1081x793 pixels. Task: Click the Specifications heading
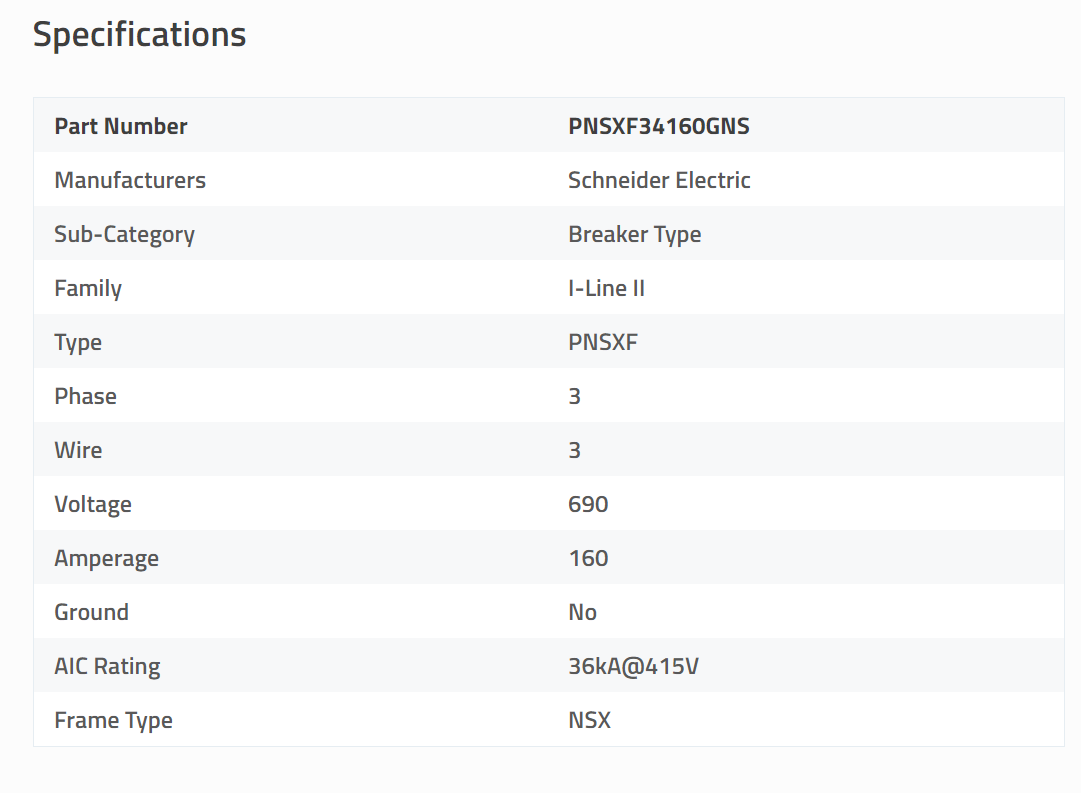tap(139, 34)
